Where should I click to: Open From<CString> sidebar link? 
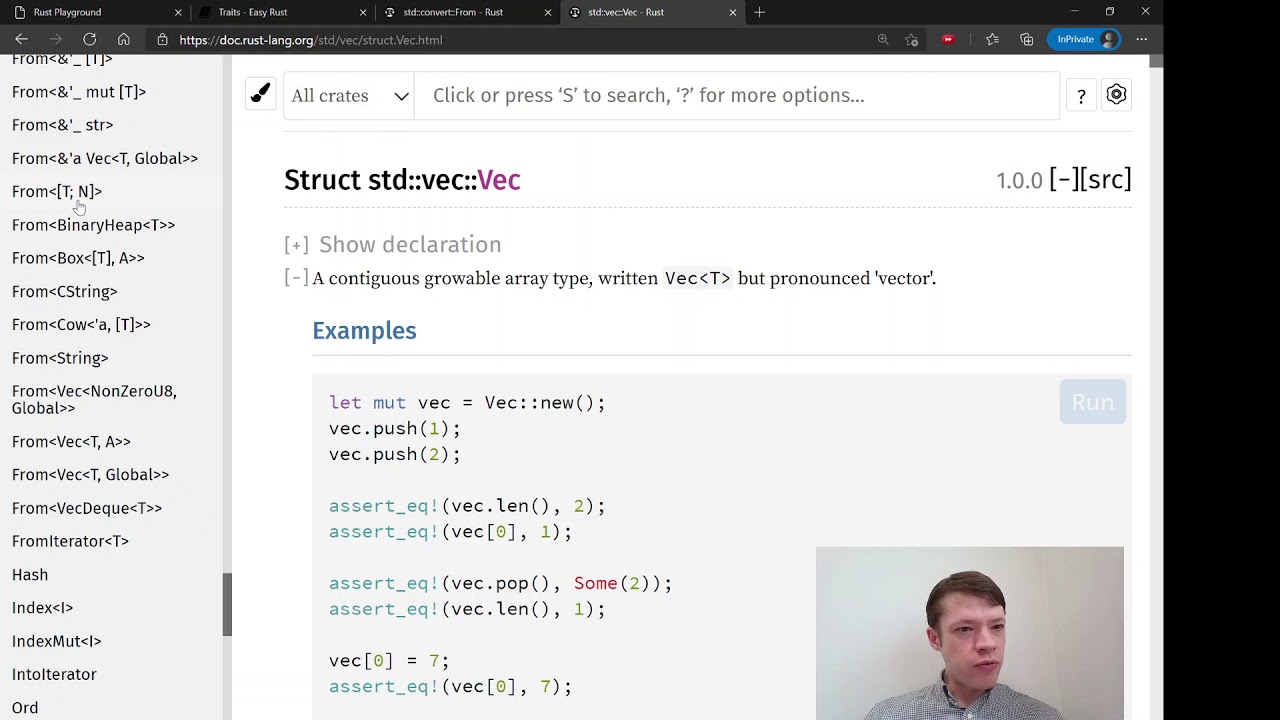point(64,291)
